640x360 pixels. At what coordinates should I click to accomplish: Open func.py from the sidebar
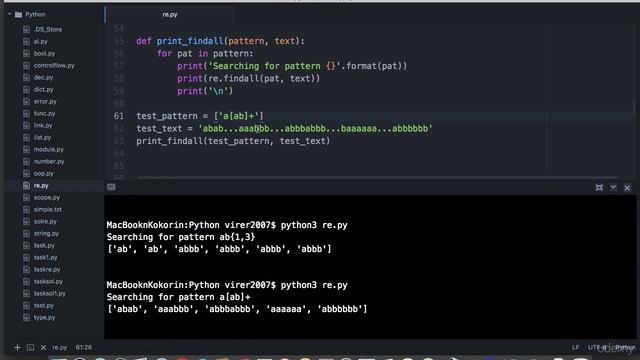(x=44, y=113)
